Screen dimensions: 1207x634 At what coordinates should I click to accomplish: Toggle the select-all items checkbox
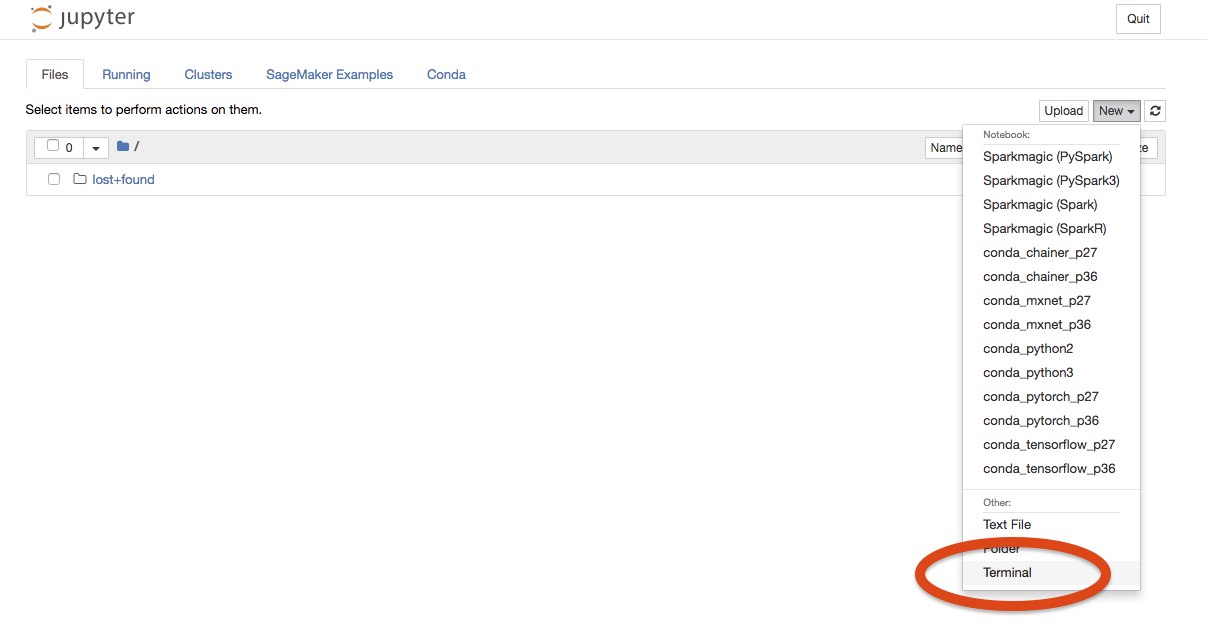point(53,146)
